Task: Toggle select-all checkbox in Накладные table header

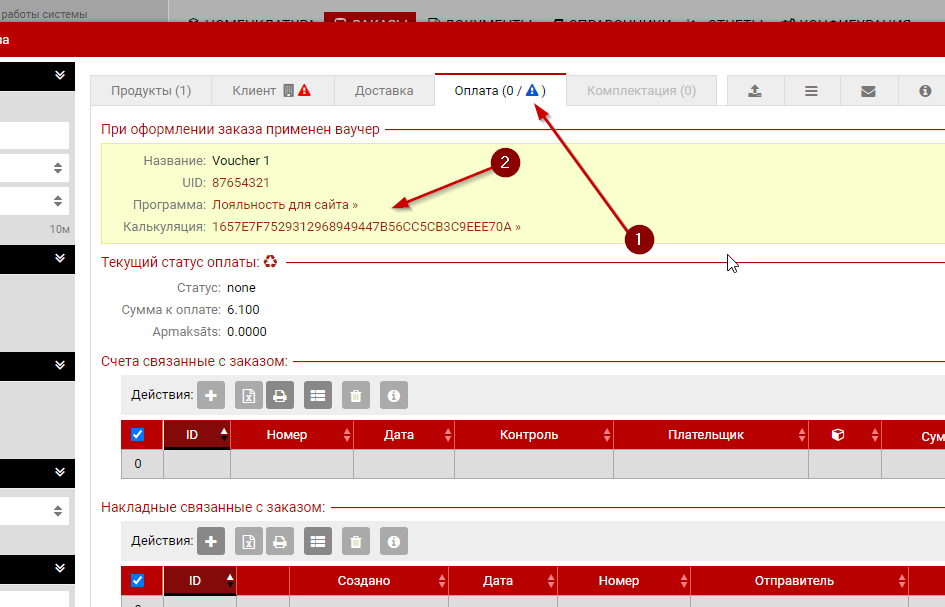Action: (x=138, y=581)
